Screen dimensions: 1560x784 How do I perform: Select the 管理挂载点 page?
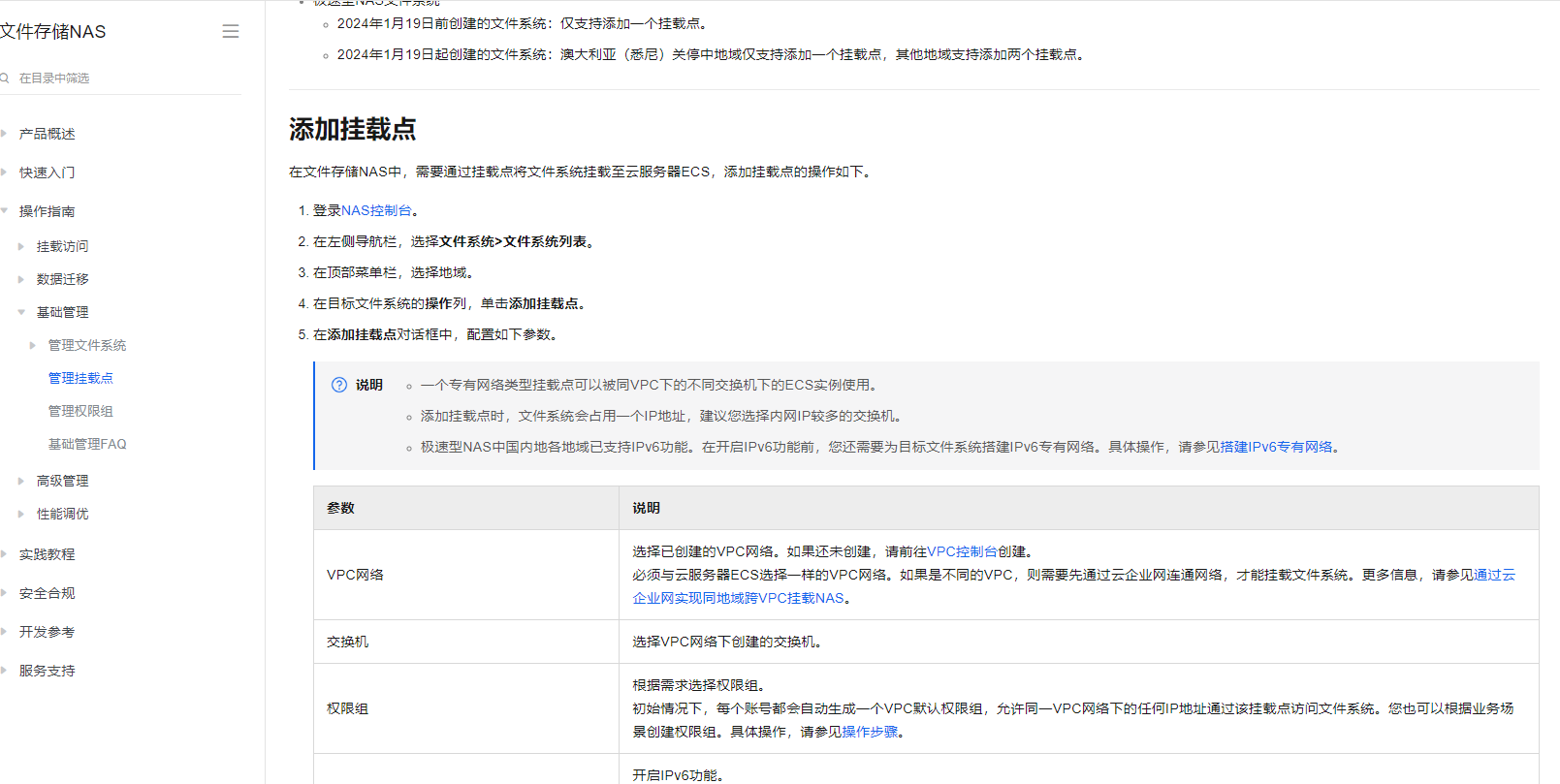[x=80, y=378]
